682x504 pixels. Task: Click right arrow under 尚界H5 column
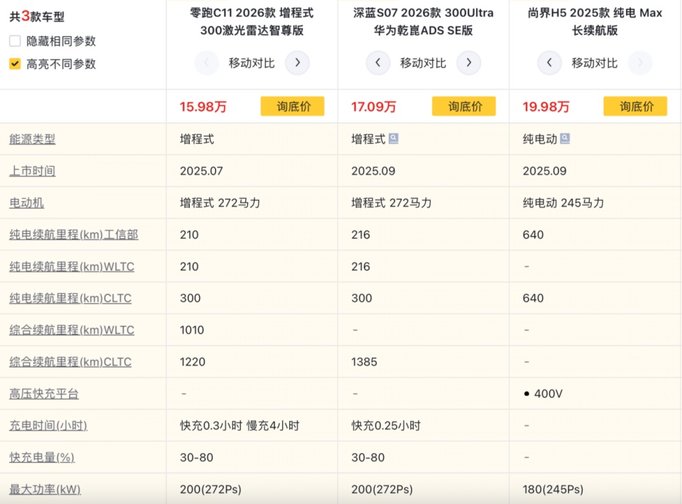pos(638,63)
